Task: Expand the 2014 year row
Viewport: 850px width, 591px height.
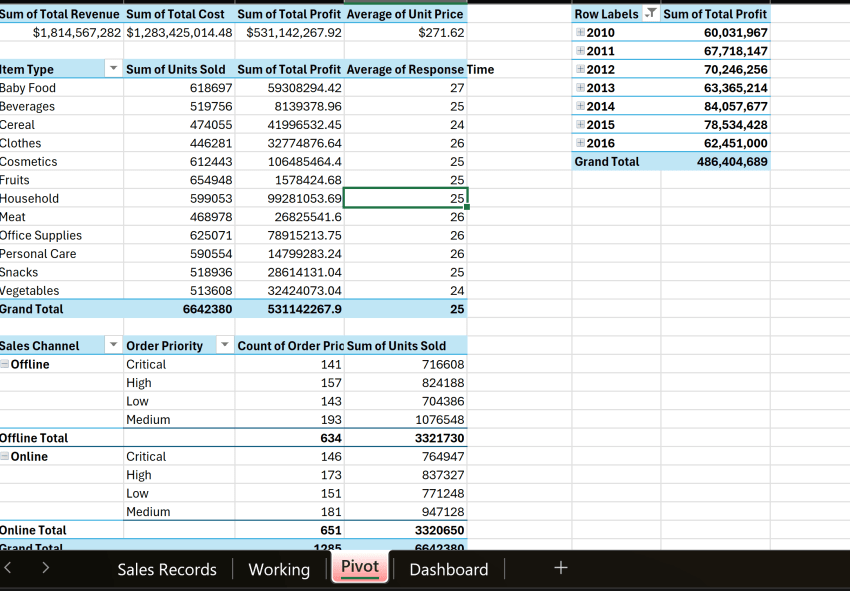Action: point(580,106)
